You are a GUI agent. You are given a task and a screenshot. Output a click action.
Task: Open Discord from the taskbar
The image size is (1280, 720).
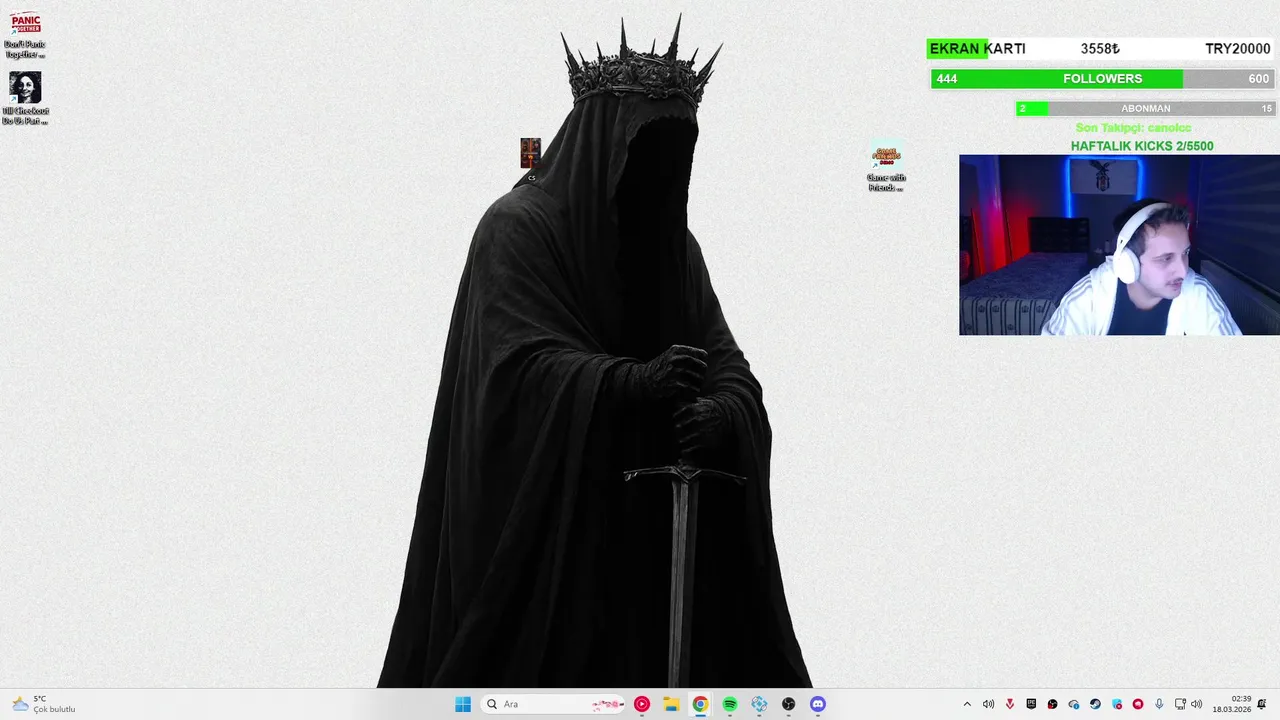pyautogui.click(x=818, y=704)
